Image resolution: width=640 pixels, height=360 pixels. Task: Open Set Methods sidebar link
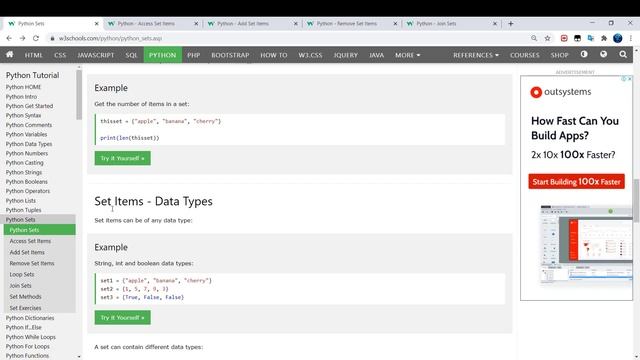click(x=26, y=297)
